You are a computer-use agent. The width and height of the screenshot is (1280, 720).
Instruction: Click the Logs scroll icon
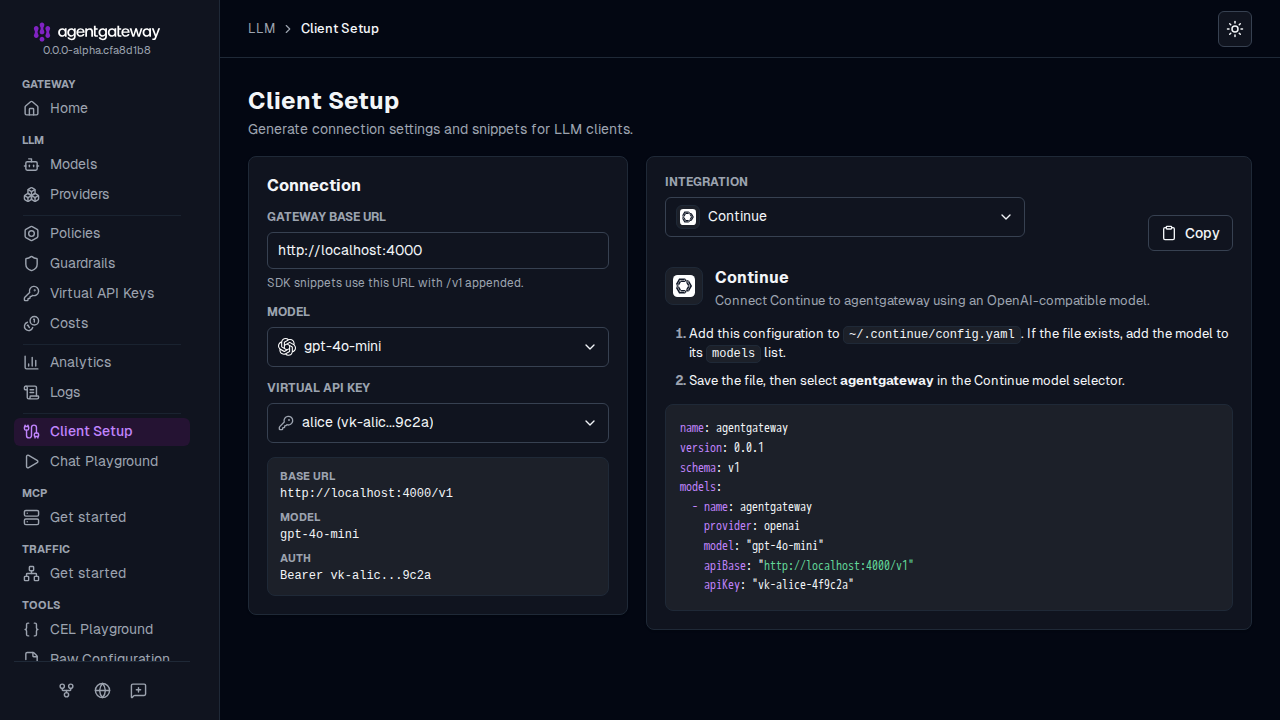[32, 392]
